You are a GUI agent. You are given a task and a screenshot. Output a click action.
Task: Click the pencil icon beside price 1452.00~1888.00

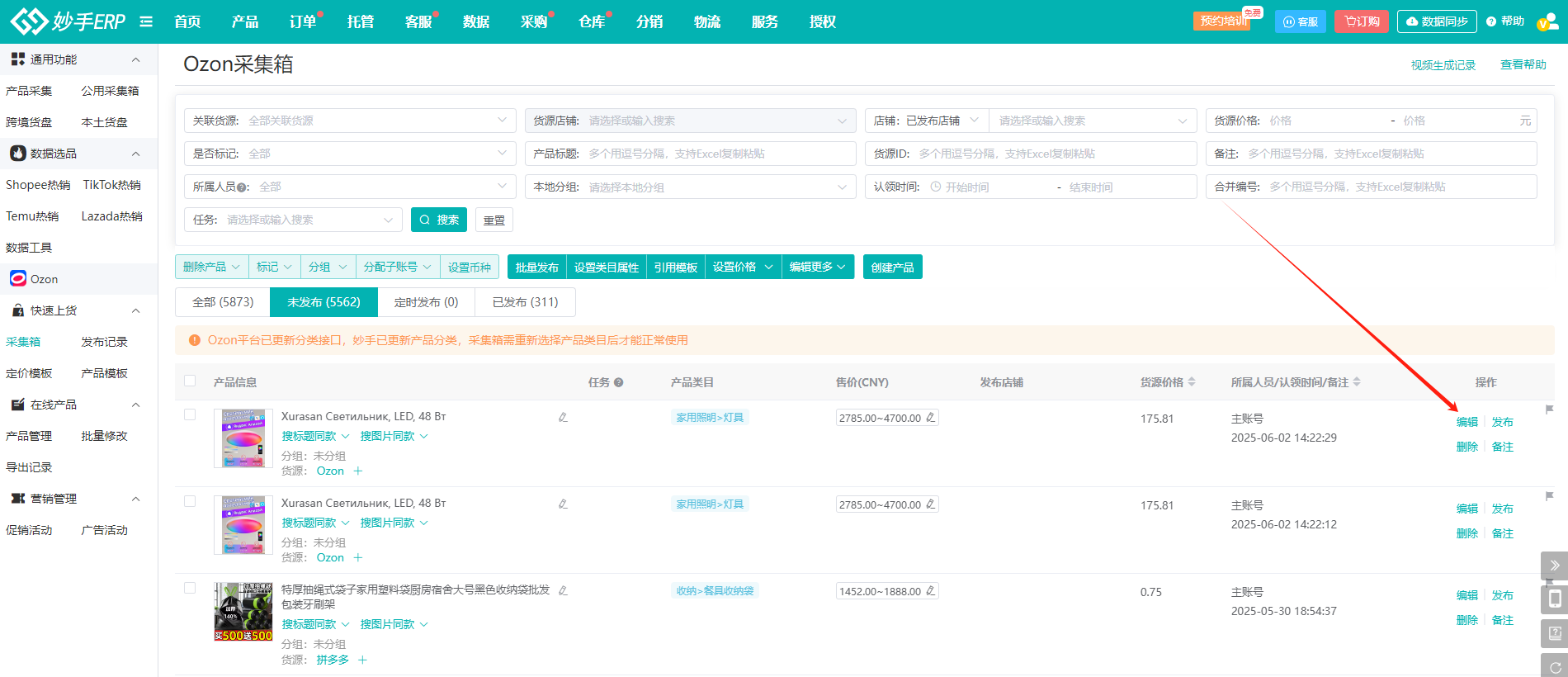click(931, 591)
